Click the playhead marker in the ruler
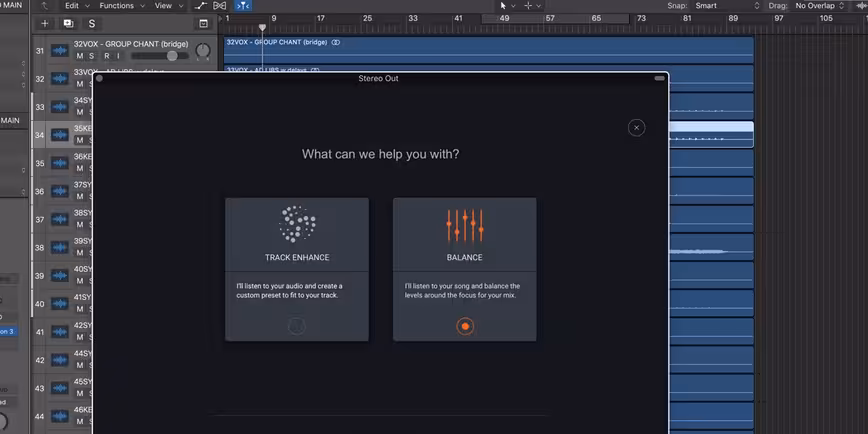868x434 pixels. tap(262, 27)
